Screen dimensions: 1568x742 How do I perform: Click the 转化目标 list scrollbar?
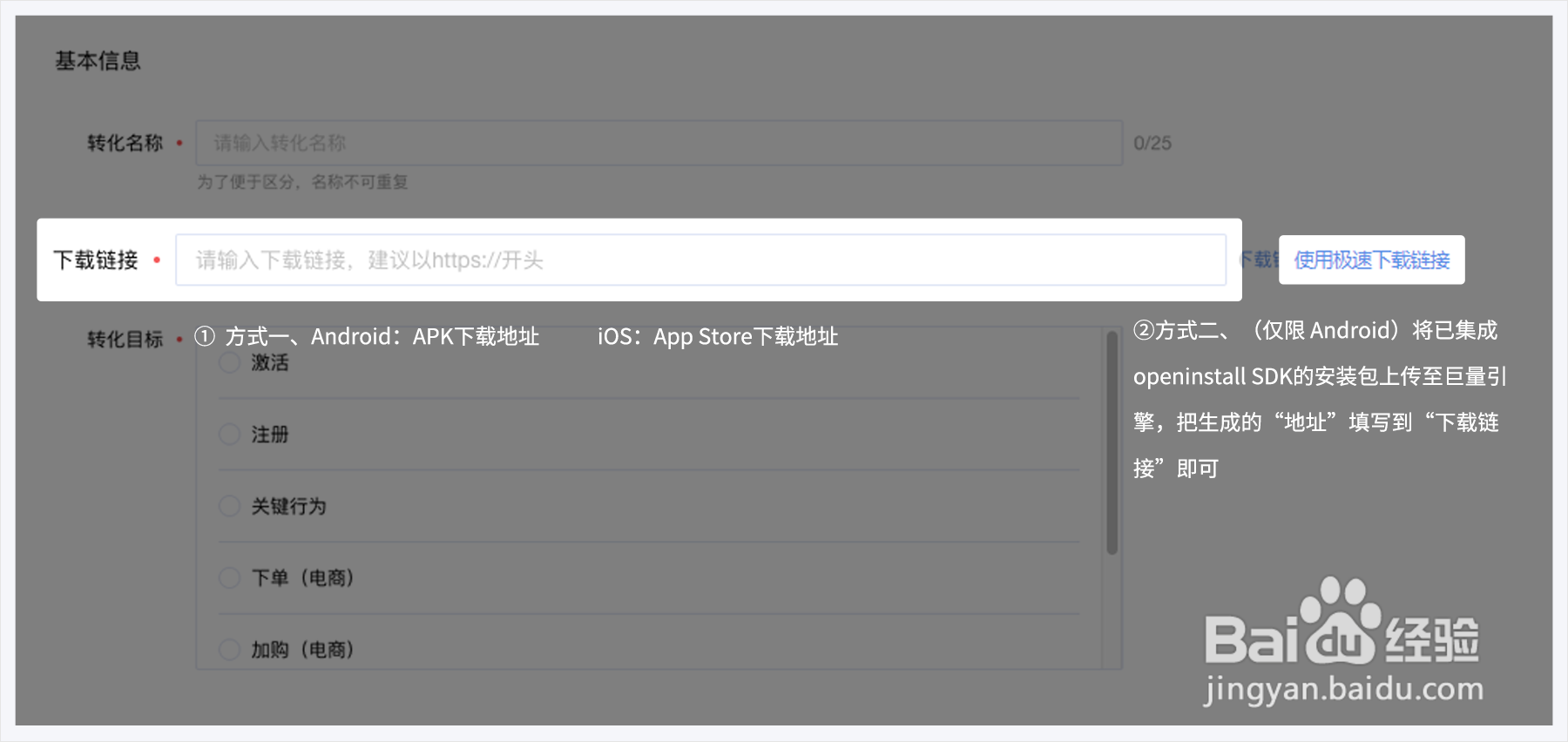click(1112, 442)
